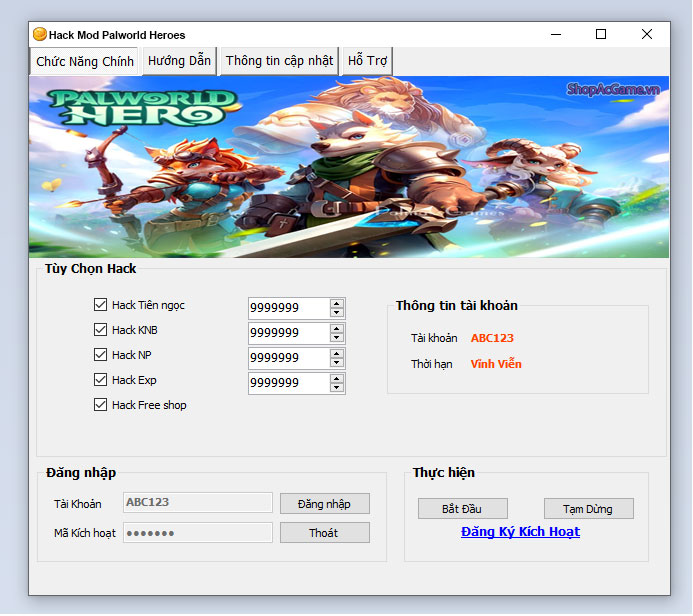Click the Tài Khoản input field
Viewport: 693px width, 616px height.
tap(198, 503)
